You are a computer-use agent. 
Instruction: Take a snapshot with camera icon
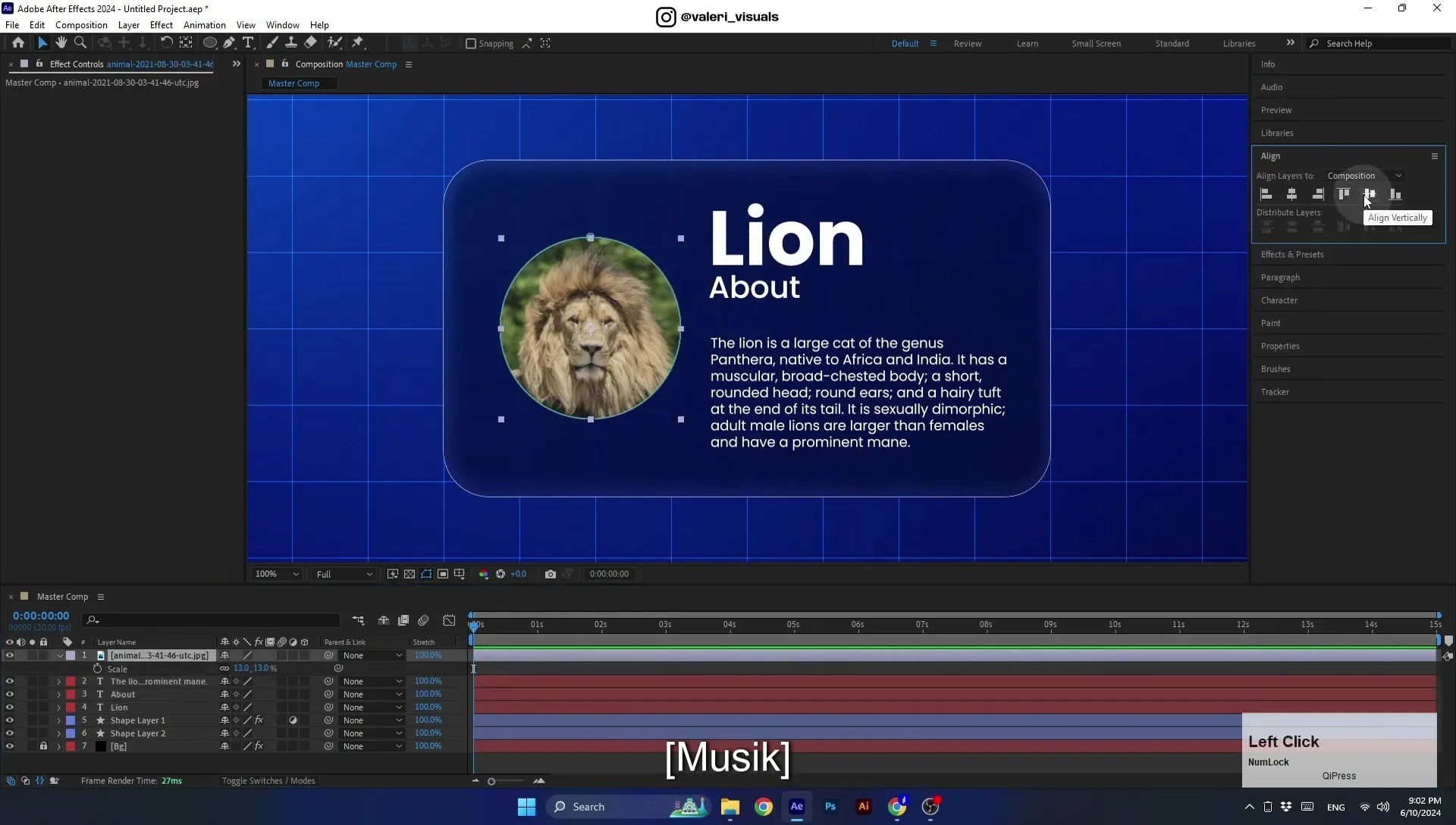click(551, 574)
